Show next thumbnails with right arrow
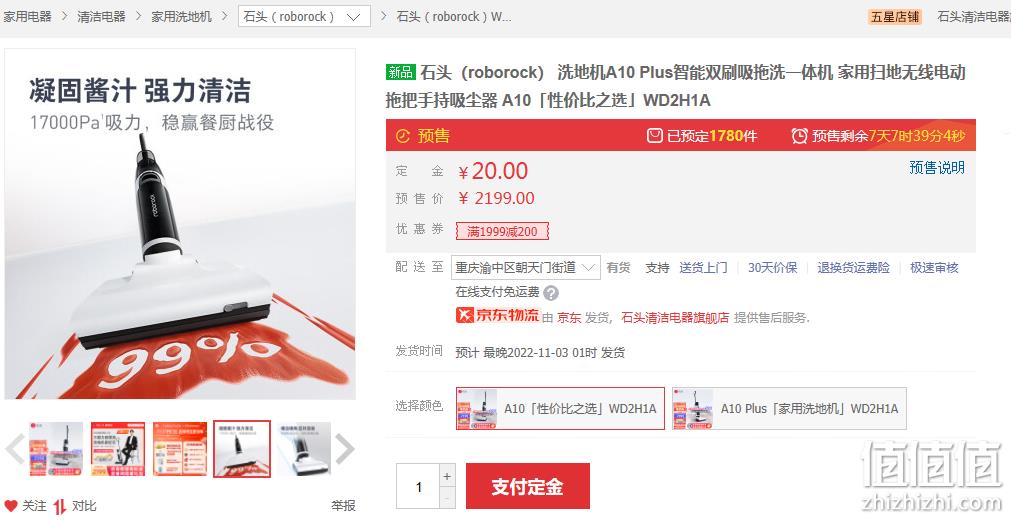This screenshot has width=1011, height=520. point(344,449)
